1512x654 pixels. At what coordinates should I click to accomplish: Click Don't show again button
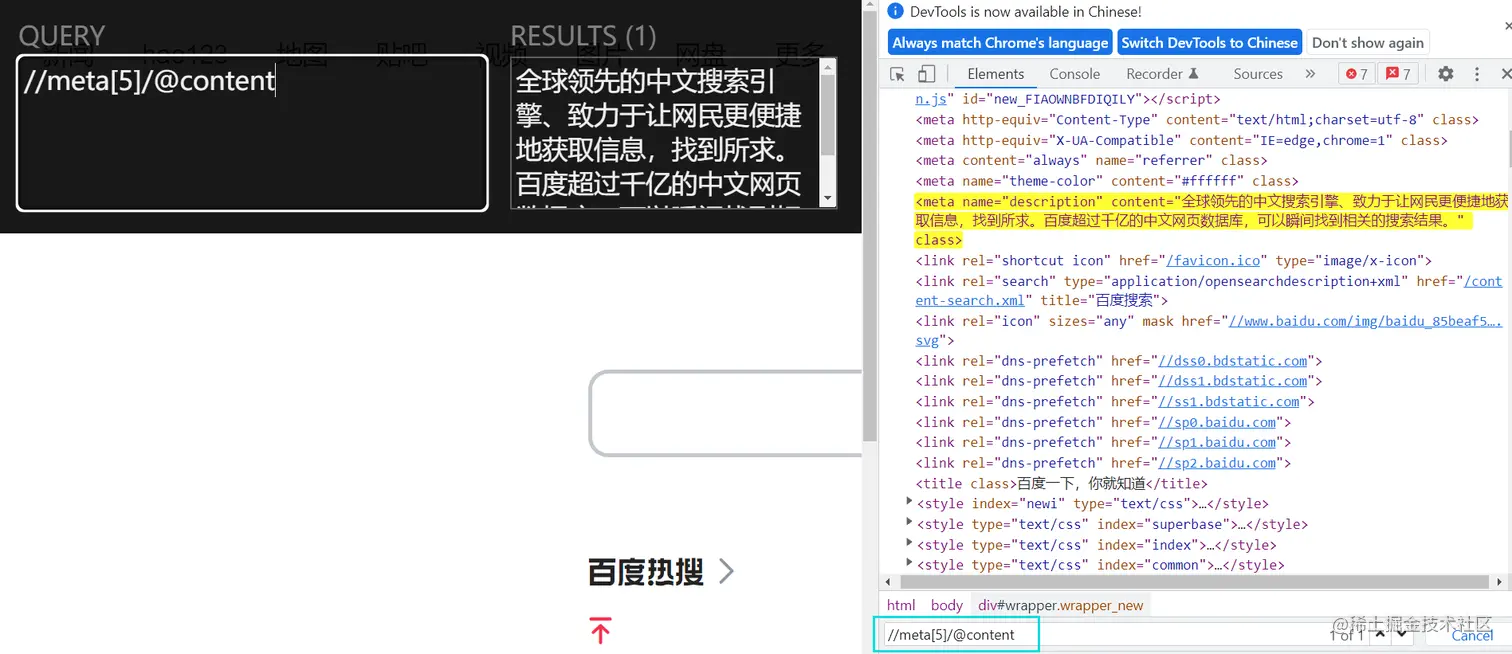(x=1368, y=42)
